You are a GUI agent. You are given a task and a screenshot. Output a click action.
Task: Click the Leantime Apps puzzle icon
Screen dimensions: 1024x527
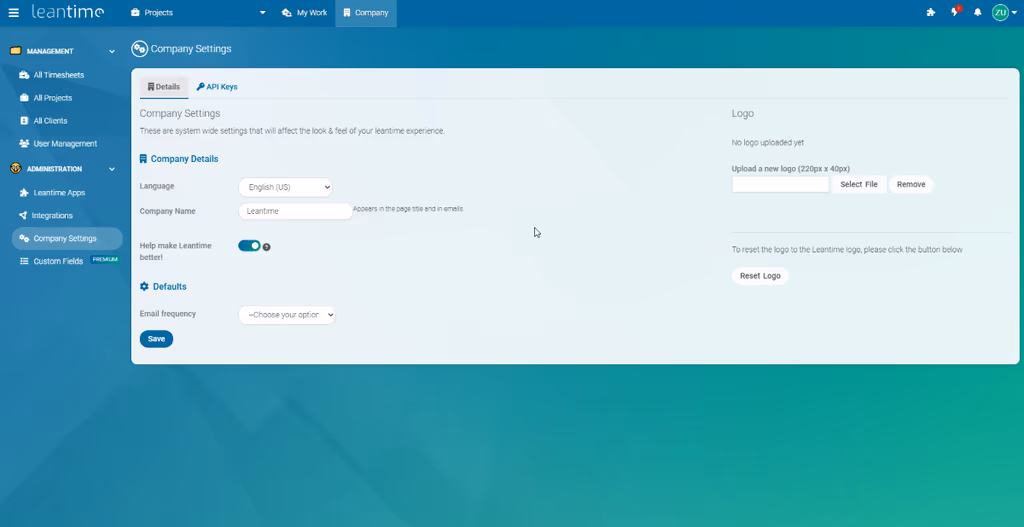click(x=24, y=193)
